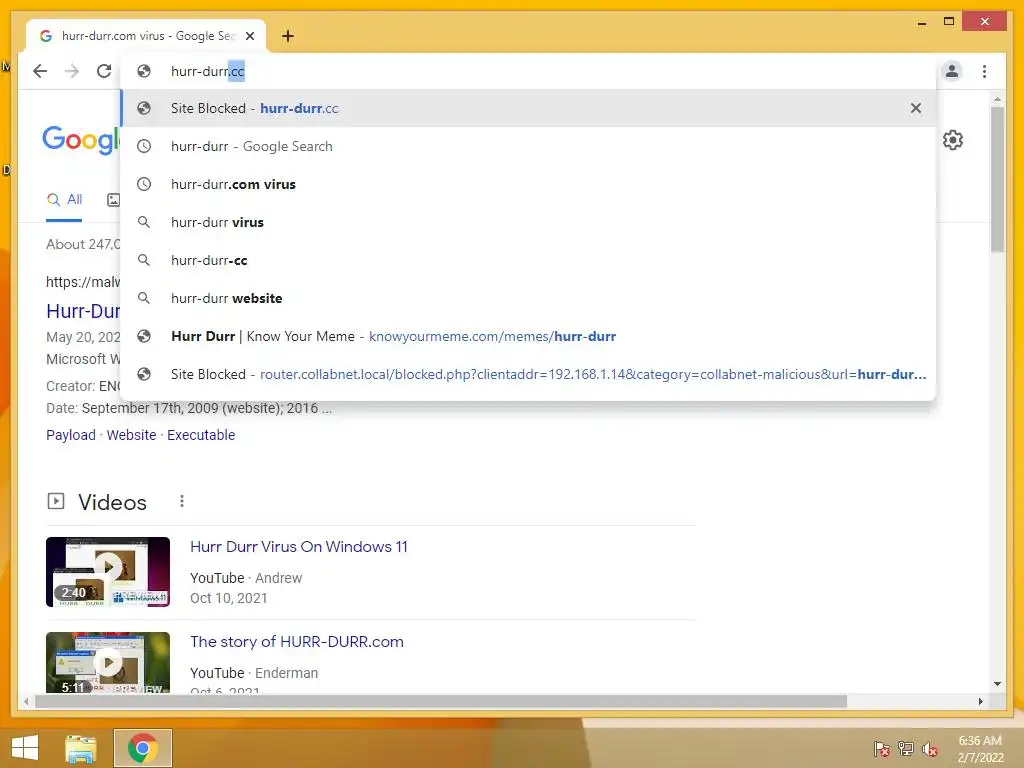Click the Google logo
Image resolution: width=1024 pixels, height=768 pixels.
(81, 140)
